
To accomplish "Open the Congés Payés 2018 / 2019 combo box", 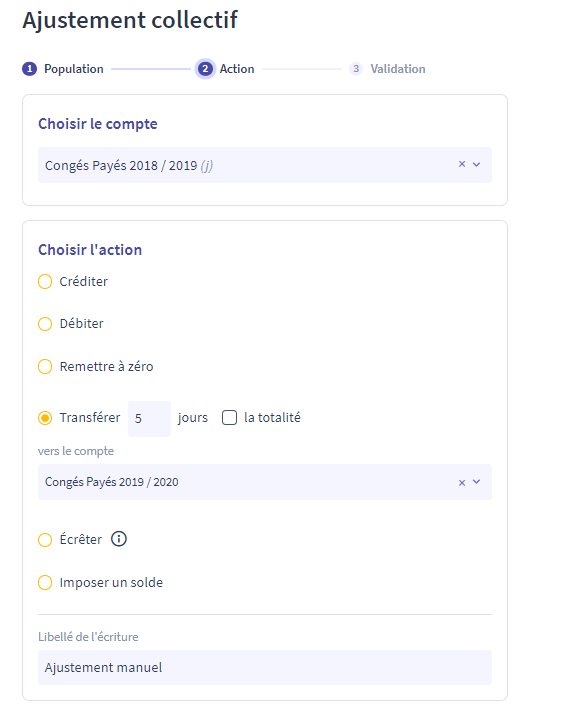I will (x=264, y=165).
